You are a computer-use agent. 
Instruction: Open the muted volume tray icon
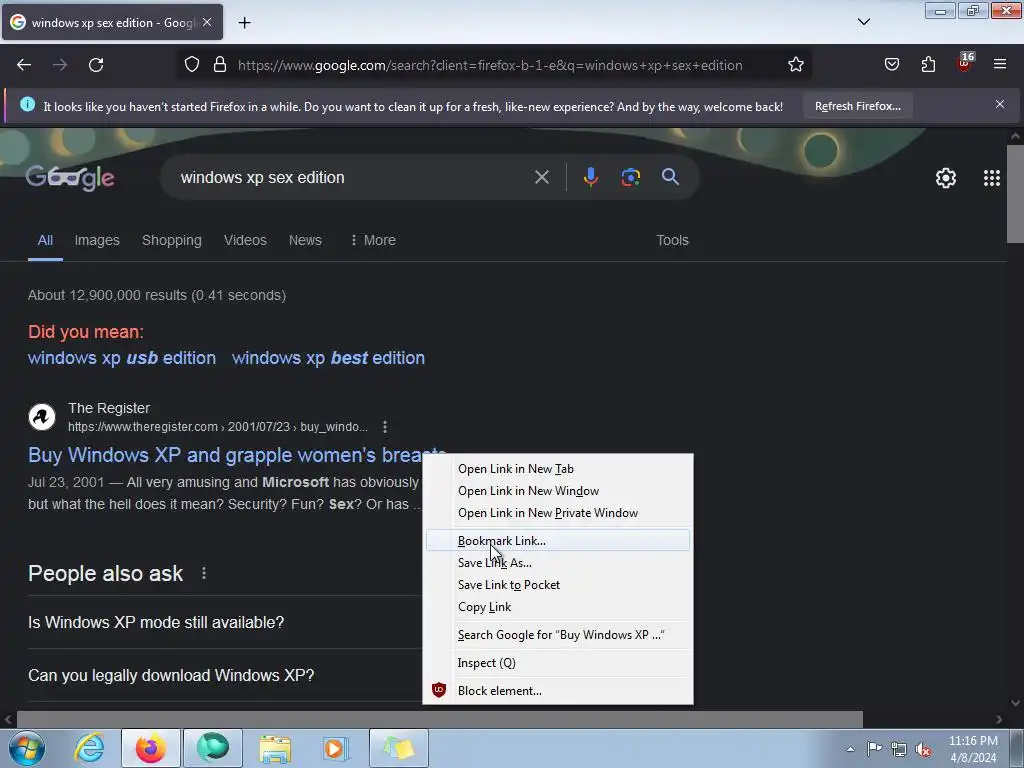(x=923, y=749)
